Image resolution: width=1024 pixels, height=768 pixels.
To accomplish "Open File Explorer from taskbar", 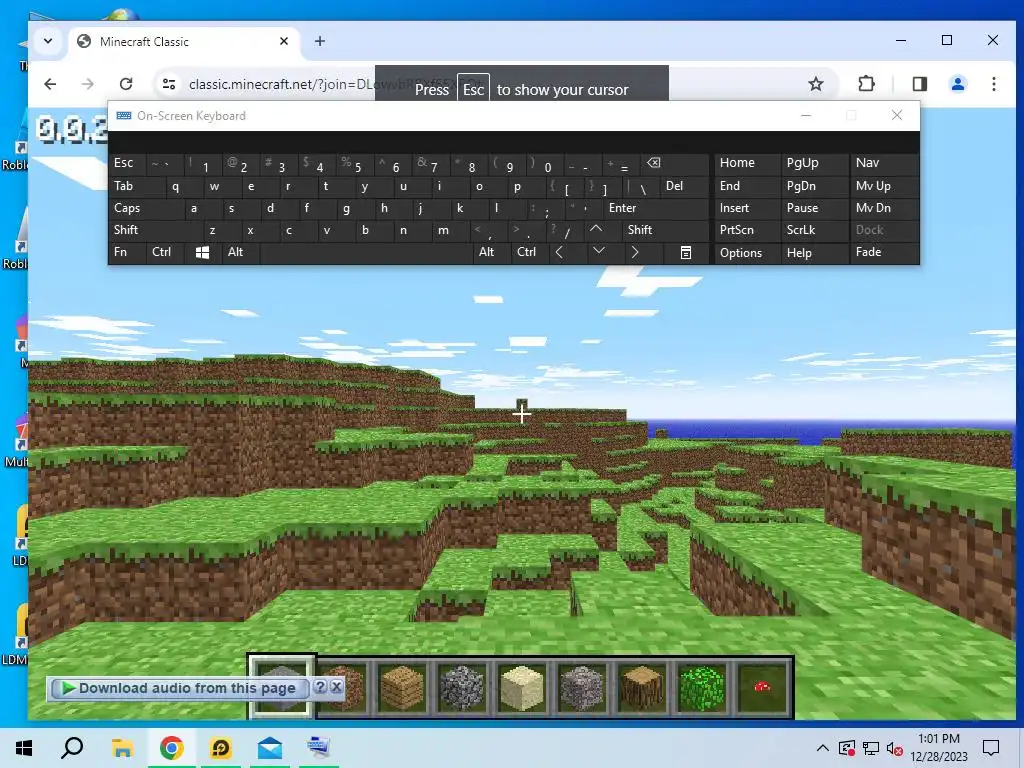I will coord(122,748).
